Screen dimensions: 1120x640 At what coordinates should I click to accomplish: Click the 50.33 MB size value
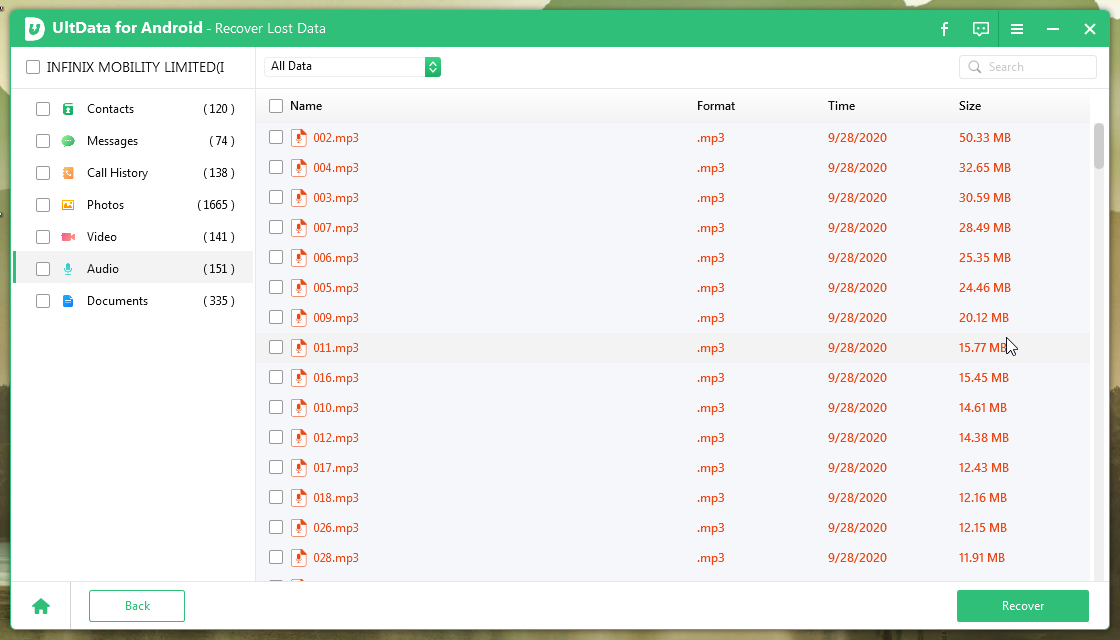(985, 138)
